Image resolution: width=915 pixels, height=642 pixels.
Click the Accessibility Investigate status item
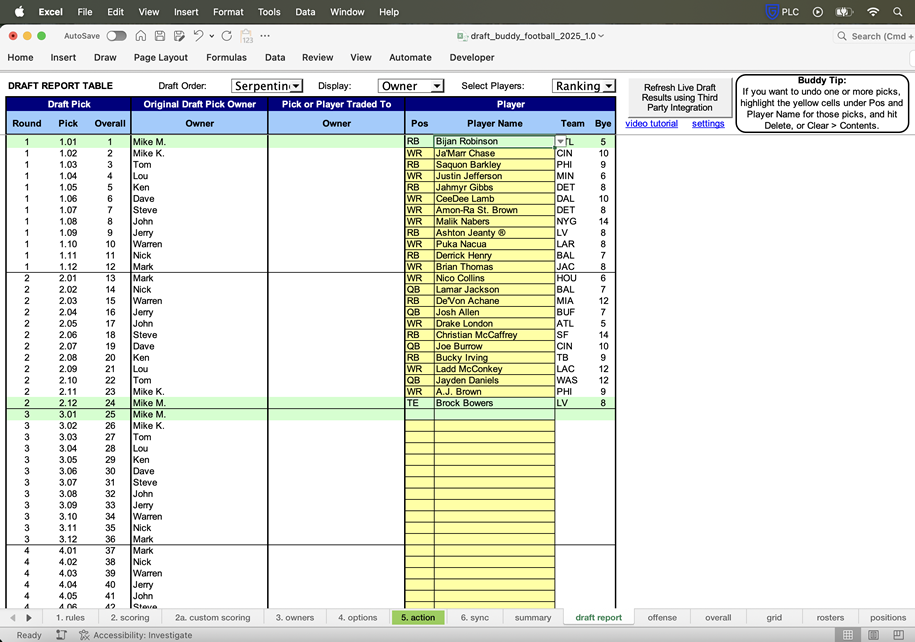coord(135,635)
